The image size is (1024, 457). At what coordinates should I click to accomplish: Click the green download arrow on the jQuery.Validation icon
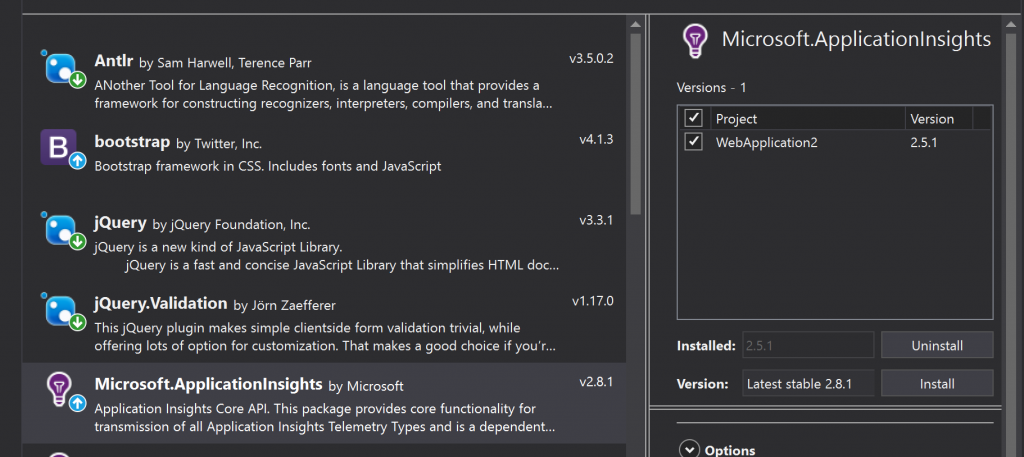click(78, 323)
